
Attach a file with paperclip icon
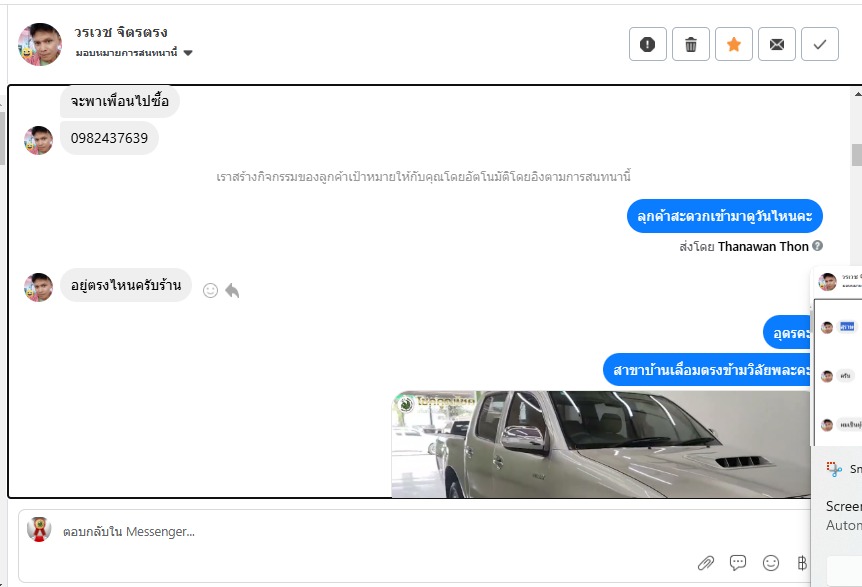point(706,563)
